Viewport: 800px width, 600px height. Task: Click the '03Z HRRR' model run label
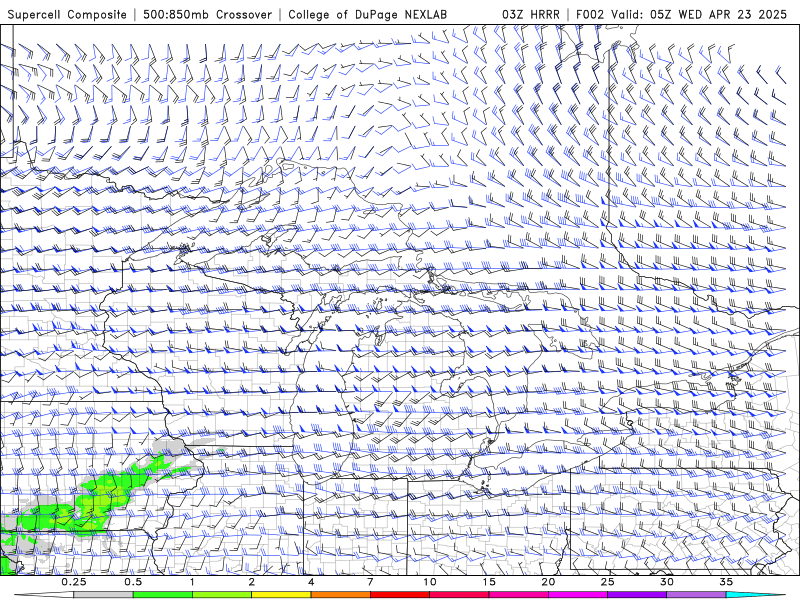pyautogui.click(x=531, y=14)
